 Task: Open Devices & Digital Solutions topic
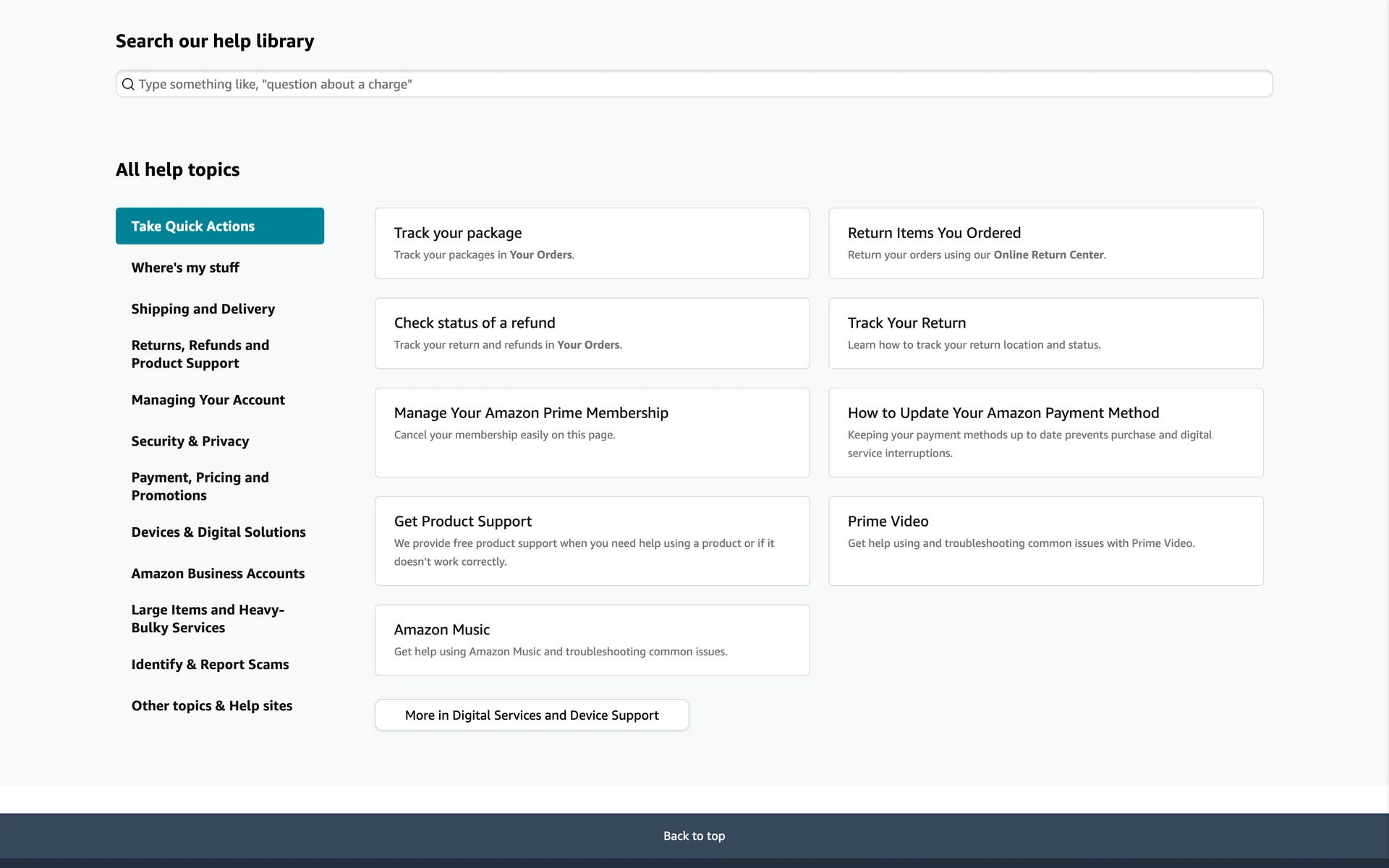[218, 532]
